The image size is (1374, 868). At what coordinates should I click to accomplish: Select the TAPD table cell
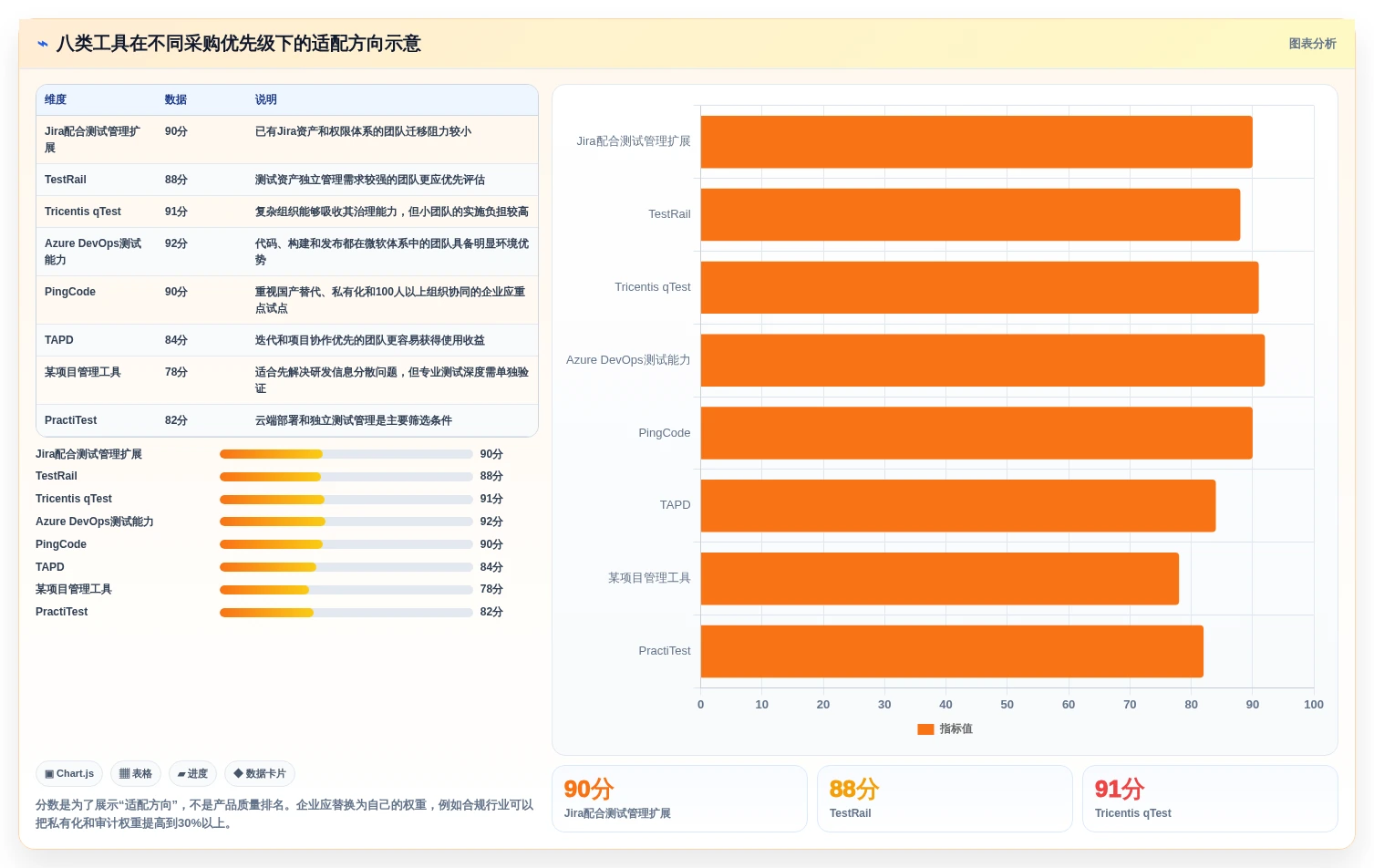59,340
